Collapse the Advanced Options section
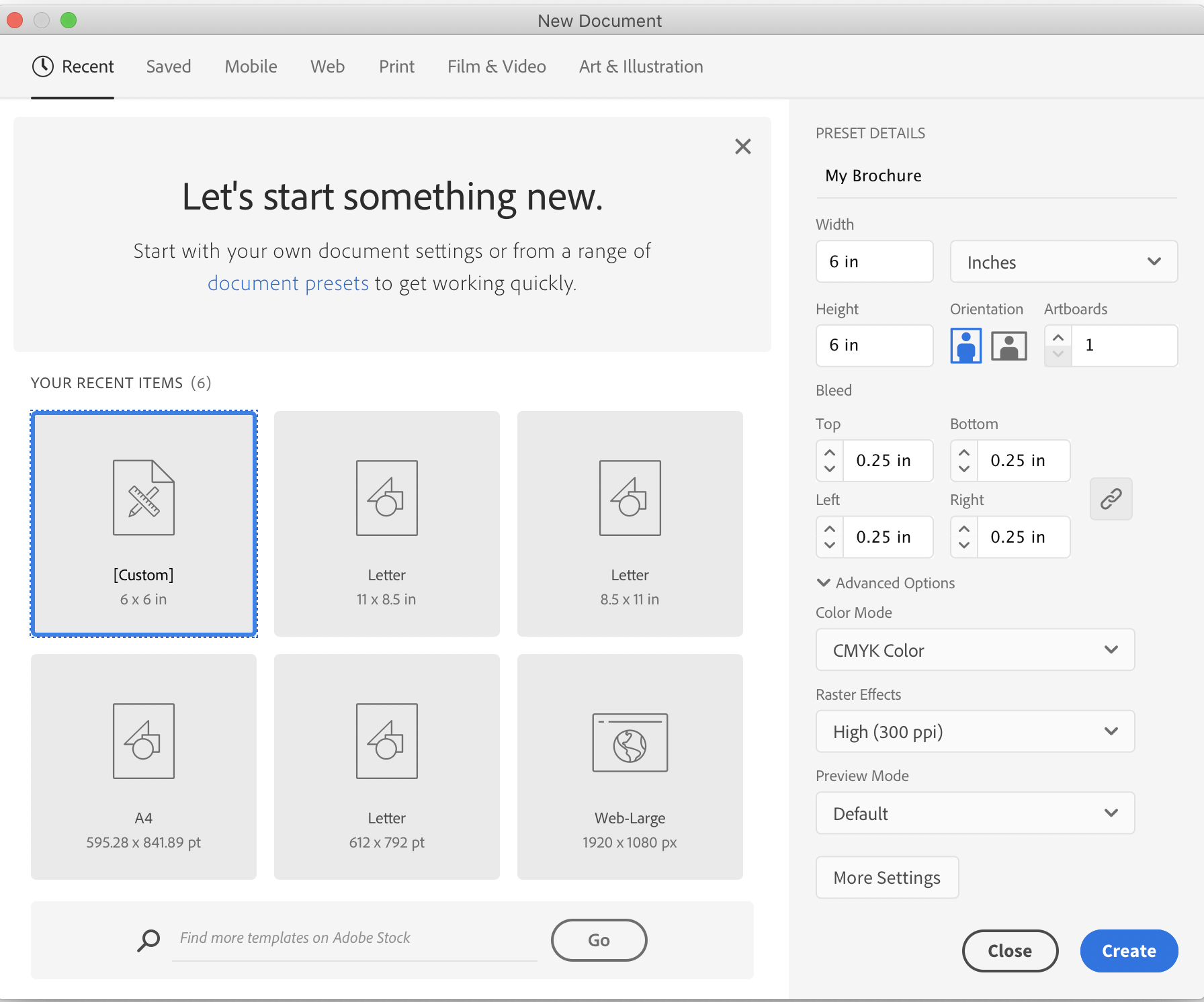 coord(886,583)
